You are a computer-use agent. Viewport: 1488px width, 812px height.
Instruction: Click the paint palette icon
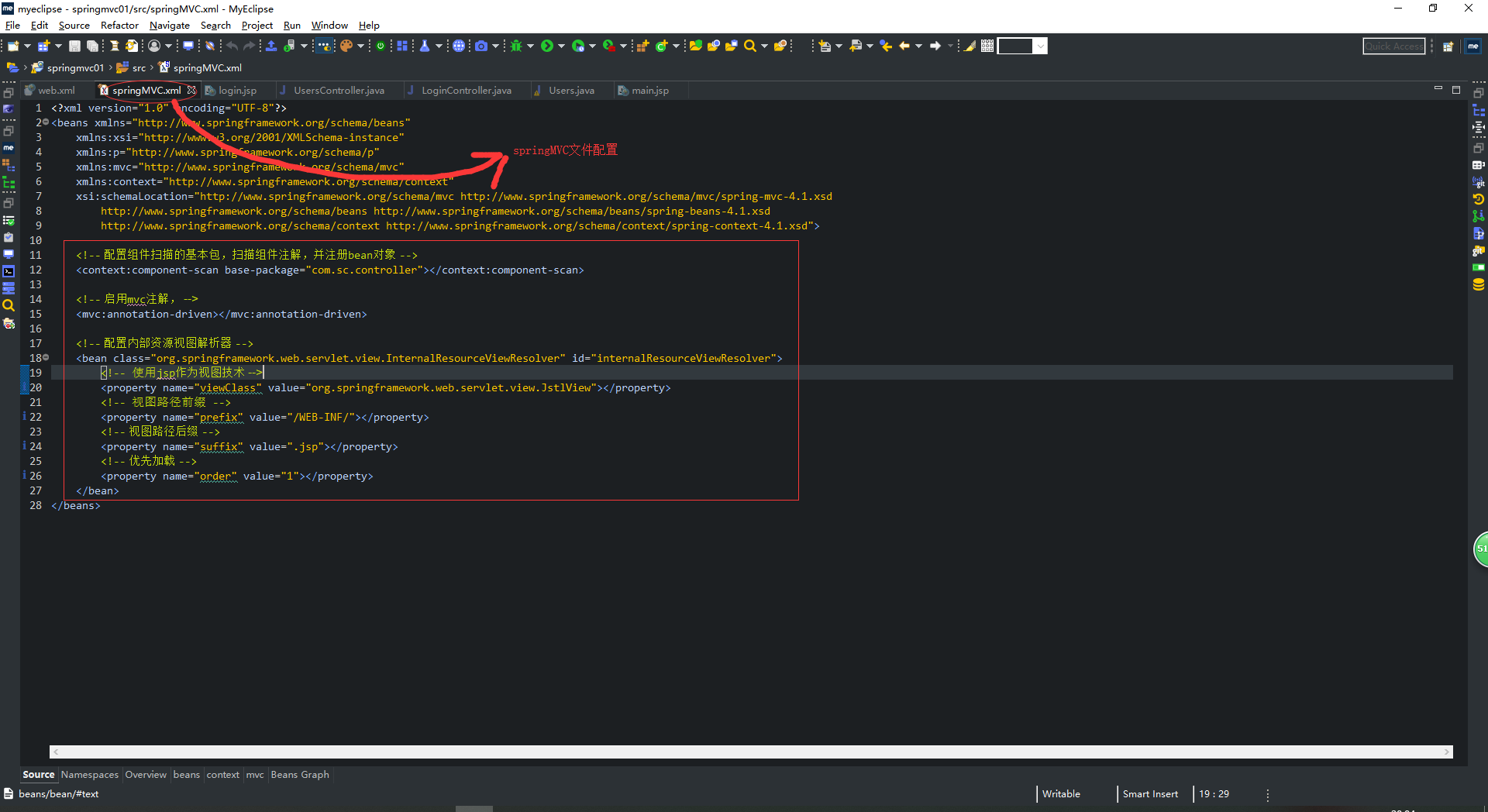[346, 46]
